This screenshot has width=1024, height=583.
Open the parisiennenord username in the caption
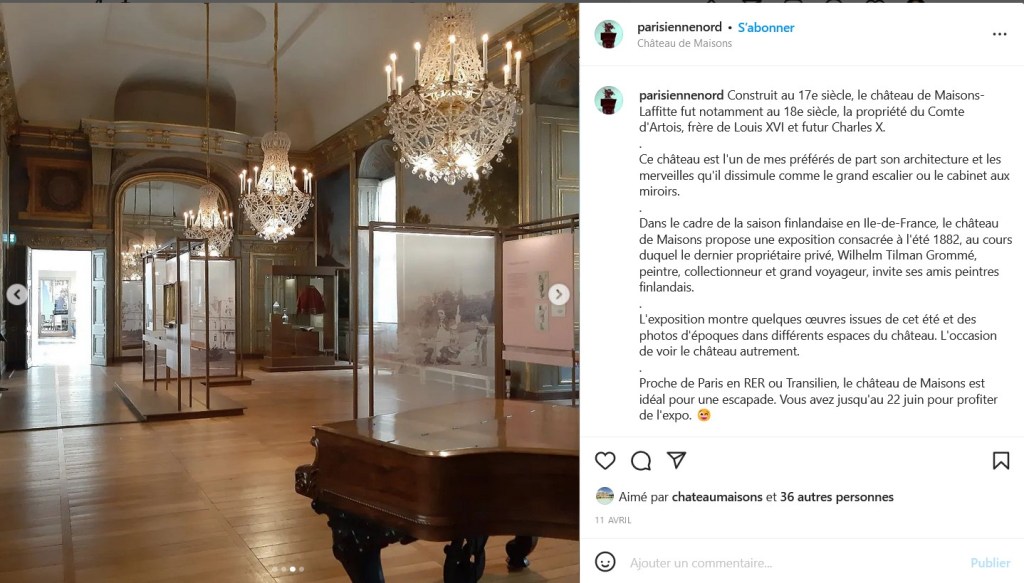click(681, 95)
